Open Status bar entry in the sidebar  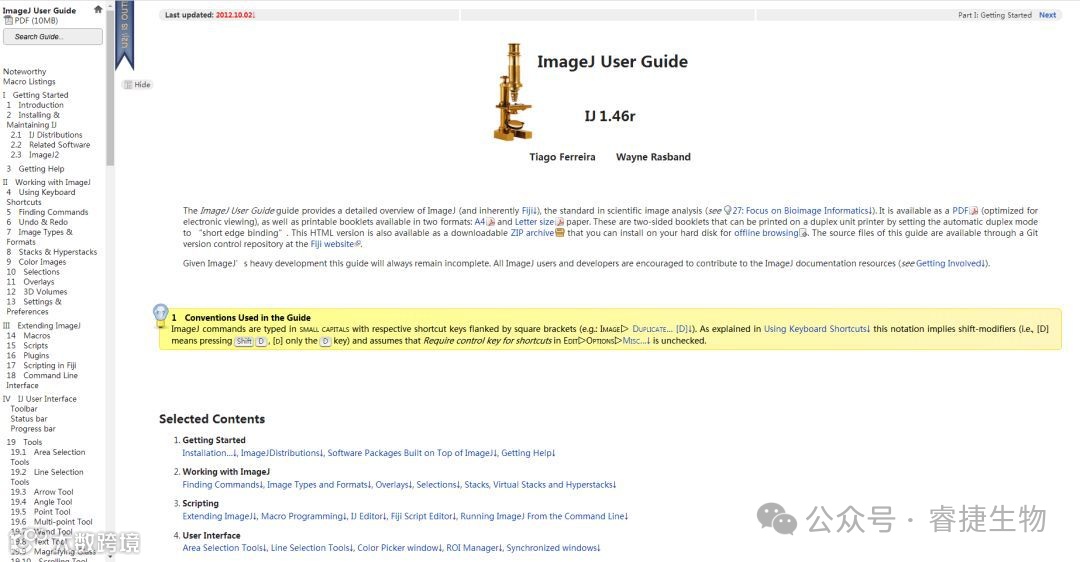(29, 419)
